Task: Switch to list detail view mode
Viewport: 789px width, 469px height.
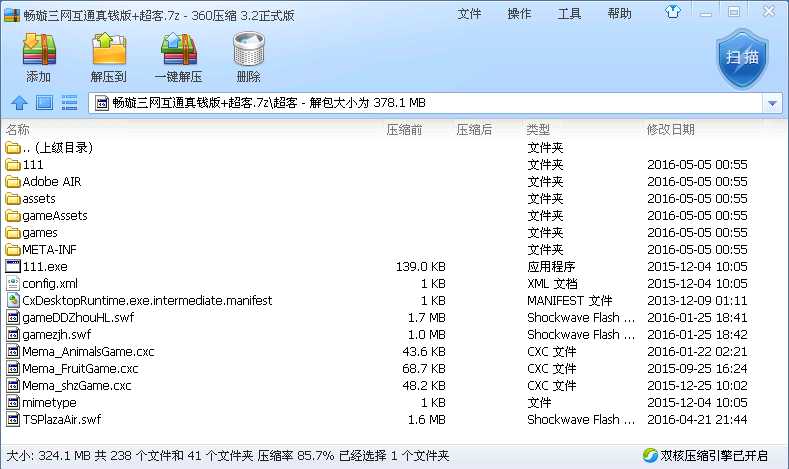Action: tap(69, 103)
